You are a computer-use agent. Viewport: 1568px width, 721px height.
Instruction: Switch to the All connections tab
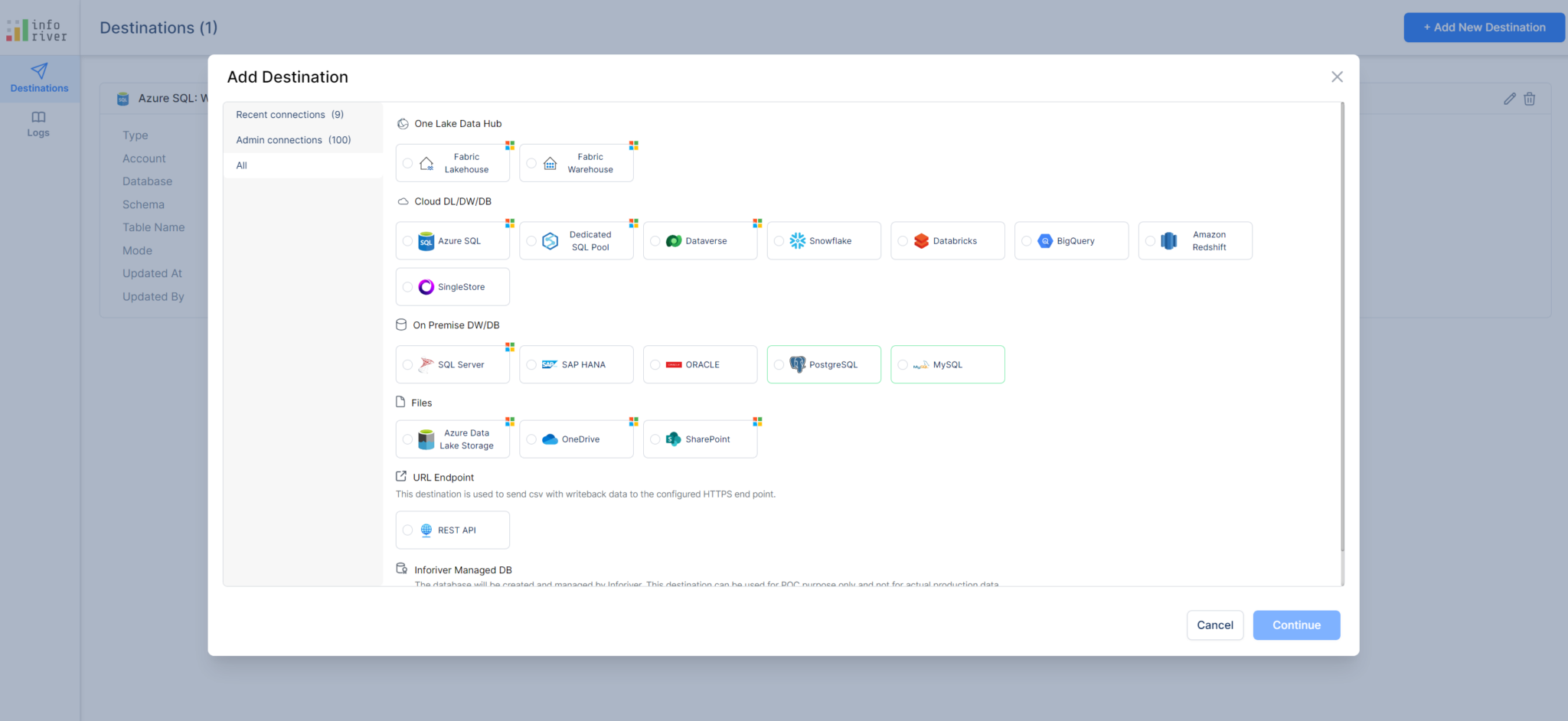[x=242, y=165]
